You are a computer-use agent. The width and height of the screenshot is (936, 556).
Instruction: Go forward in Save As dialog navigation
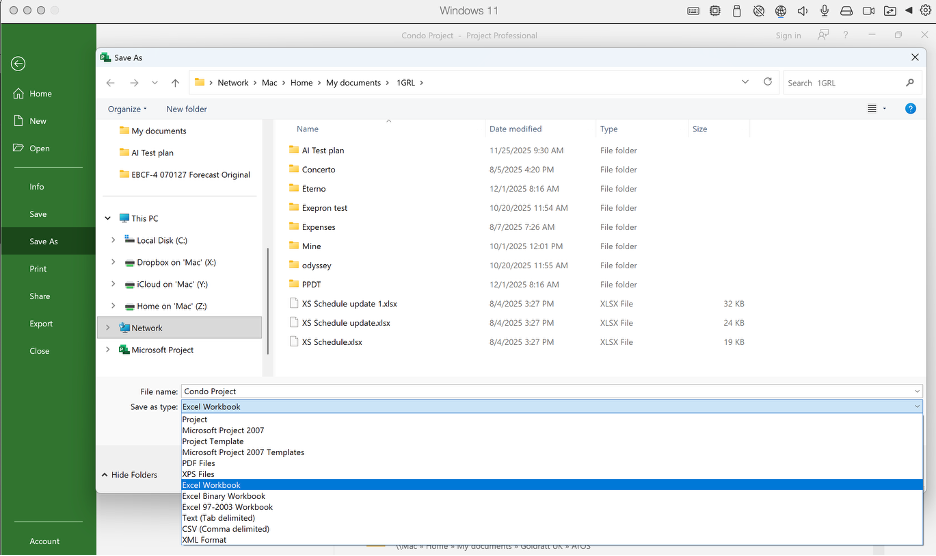click(134, 83)
